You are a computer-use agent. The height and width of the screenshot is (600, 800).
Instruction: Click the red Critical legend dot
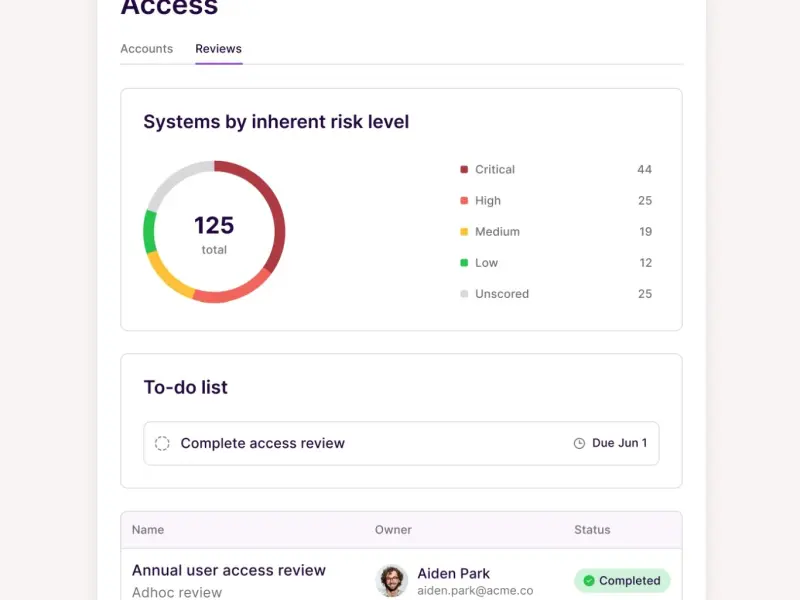(464, 170)
